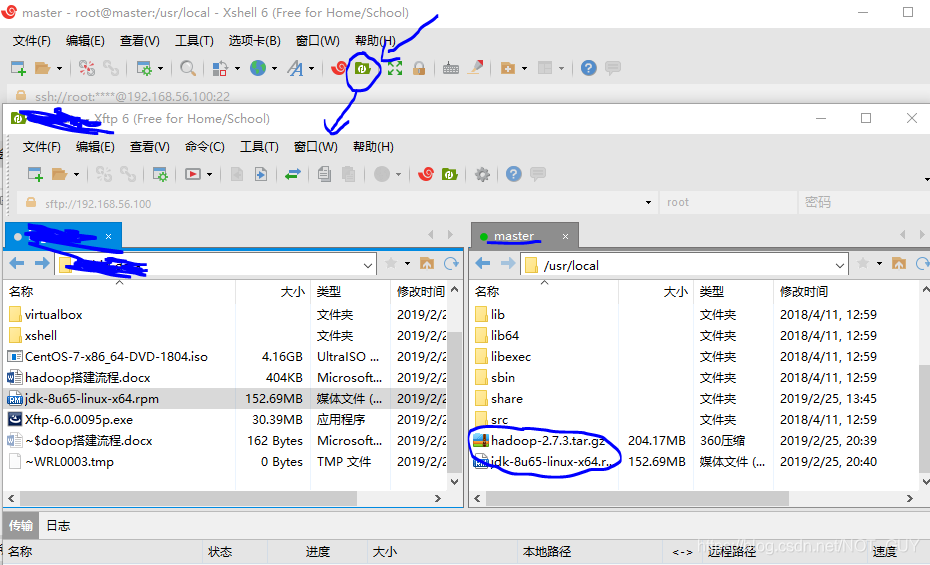The image size is (930, 565).
Task: Toggle the Xshell full screen icon
Action: click(x=395, y=68)
